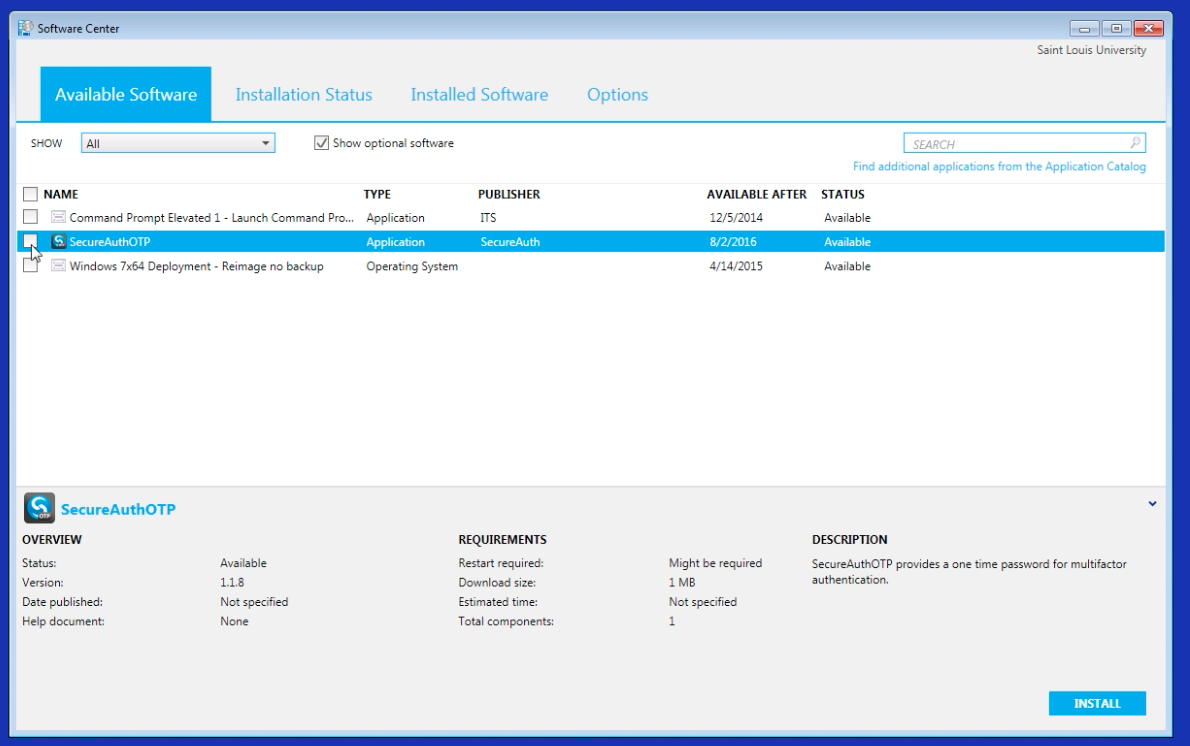Open the Installation Status tab
Image resolution: width=1190 pixels, height=746 pixels.
tap(304, 94)
